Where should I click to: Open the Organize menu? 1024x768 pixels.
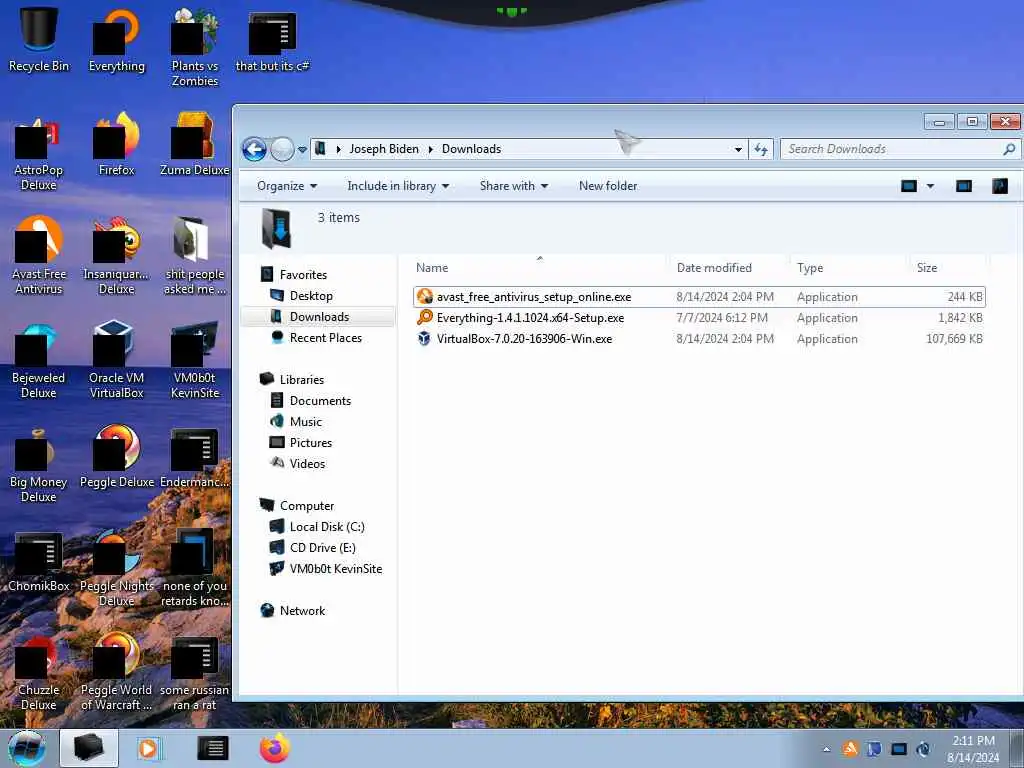tap(287, 186)
